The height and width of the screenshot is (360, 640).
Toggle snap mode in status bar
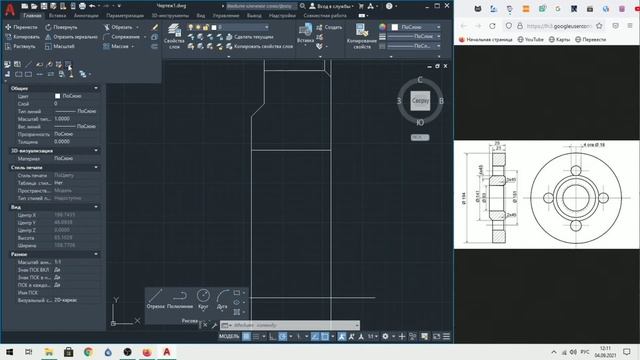tap(256, 337)
